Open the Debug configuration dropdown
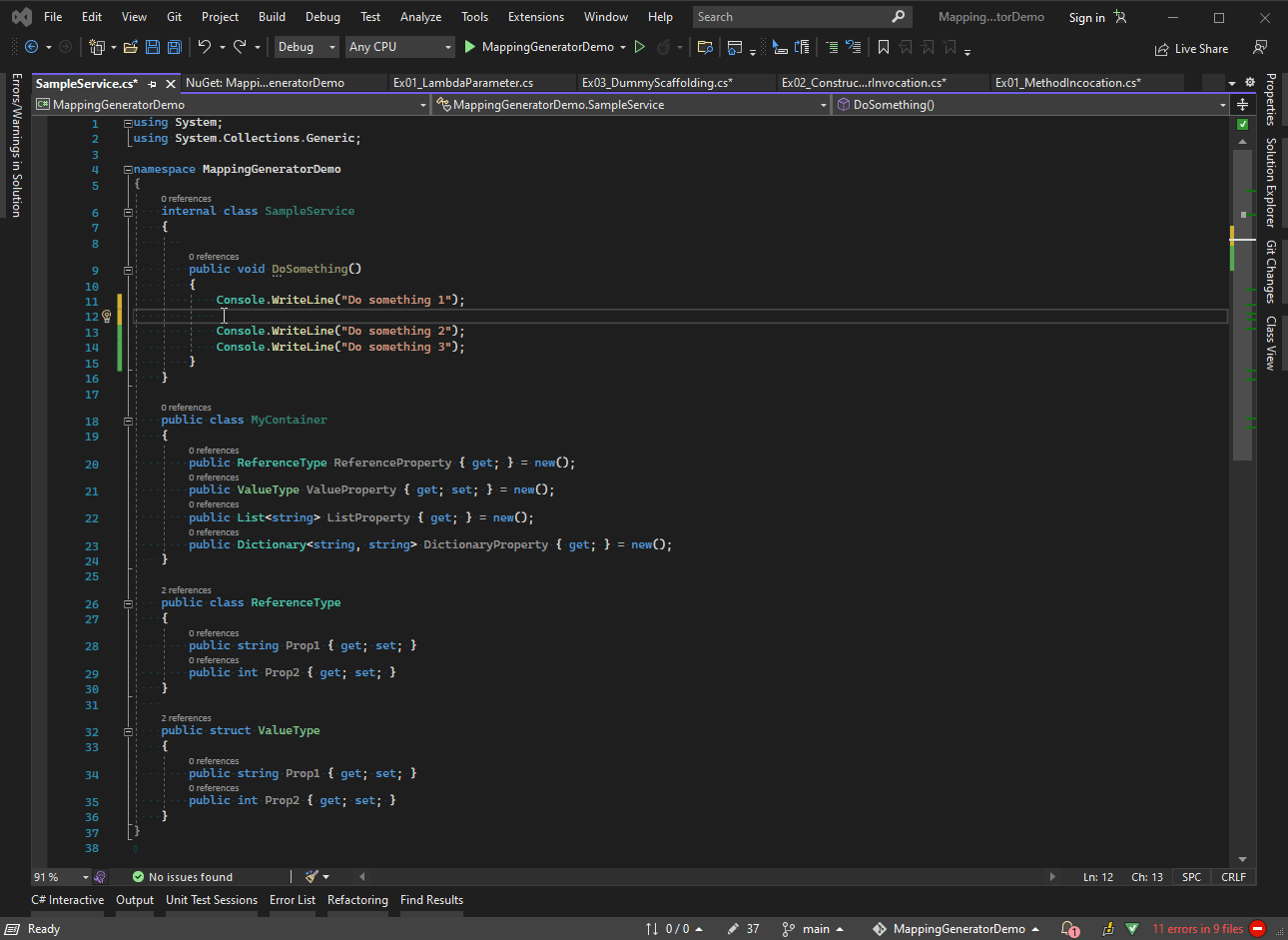Screen dimensions: 1288x940 click(x=307, y=47)
